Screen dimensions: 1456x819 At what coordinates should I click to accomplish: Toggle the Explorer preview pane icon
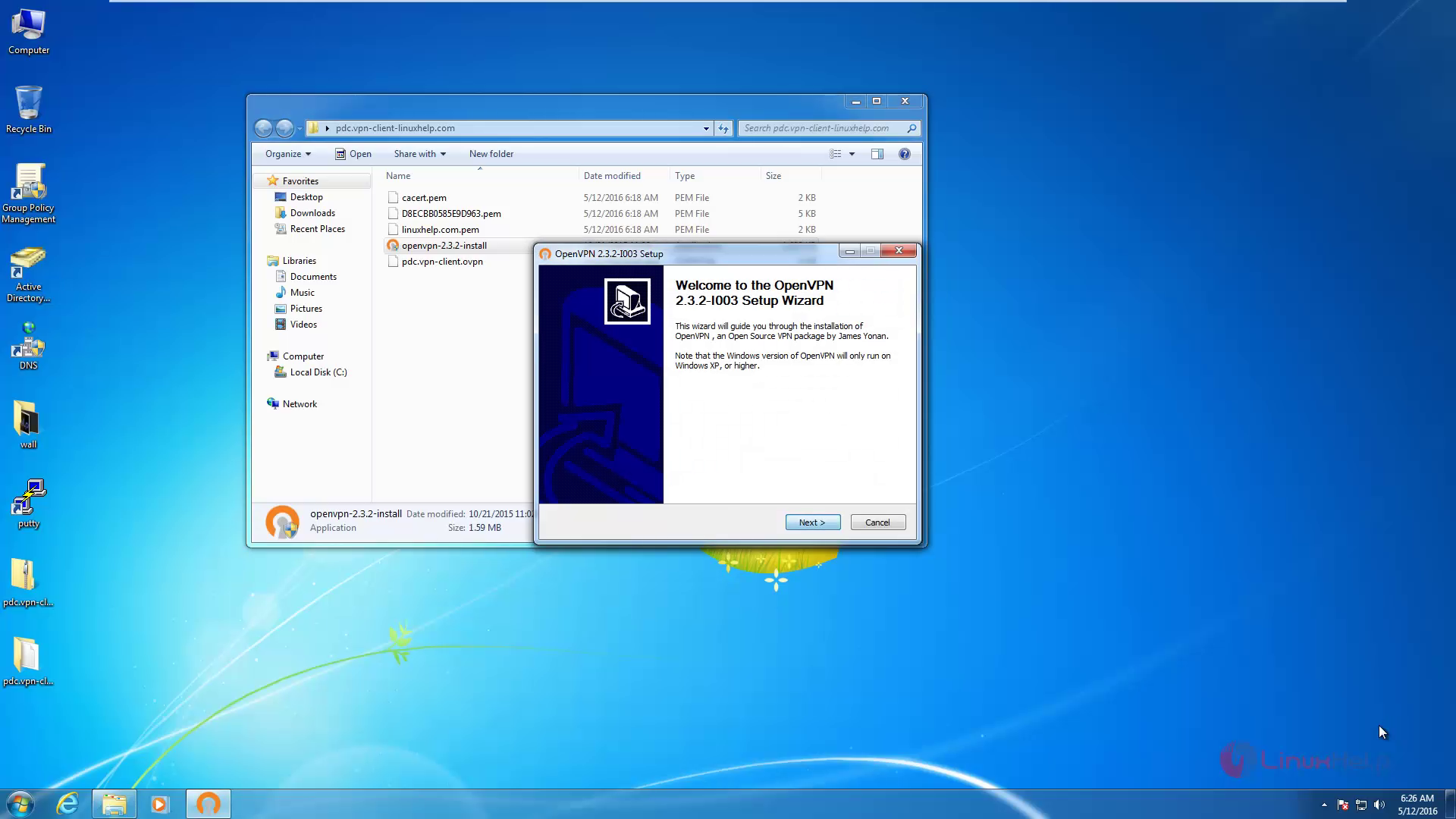pyautogui.click(x=877, y=154)
